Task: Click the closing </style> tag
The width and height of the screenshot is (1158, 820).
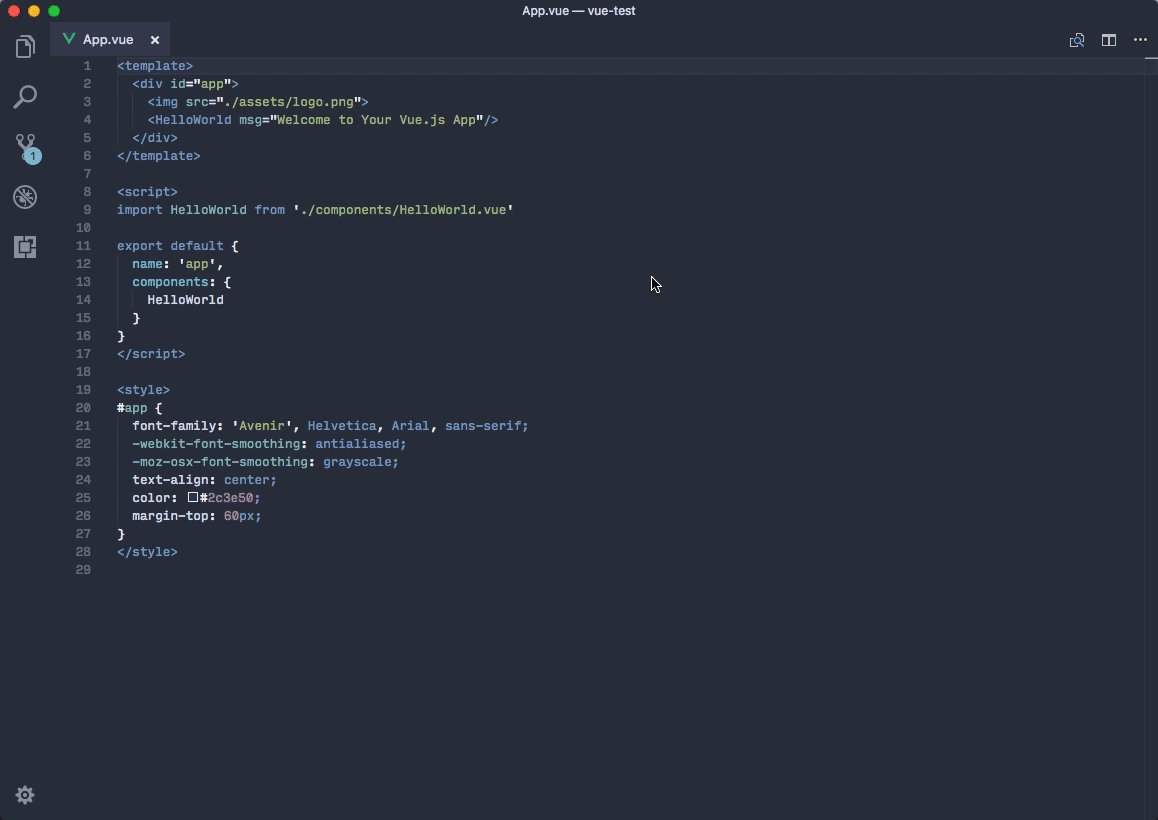Action: (x=147, y=552)
